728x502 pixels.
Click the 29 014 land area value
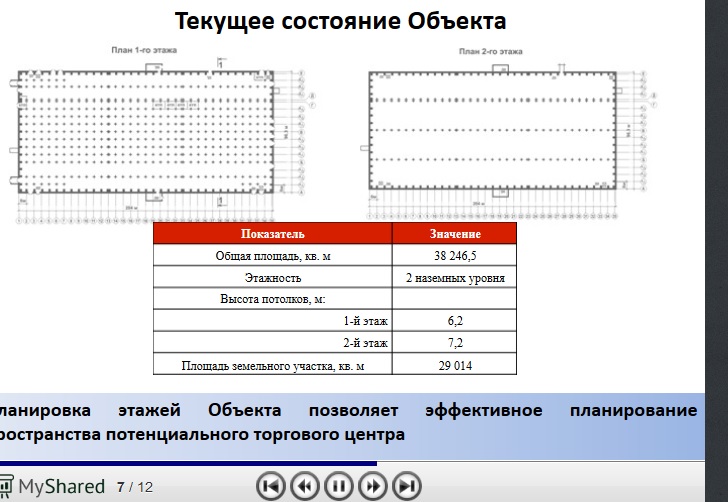455,365
